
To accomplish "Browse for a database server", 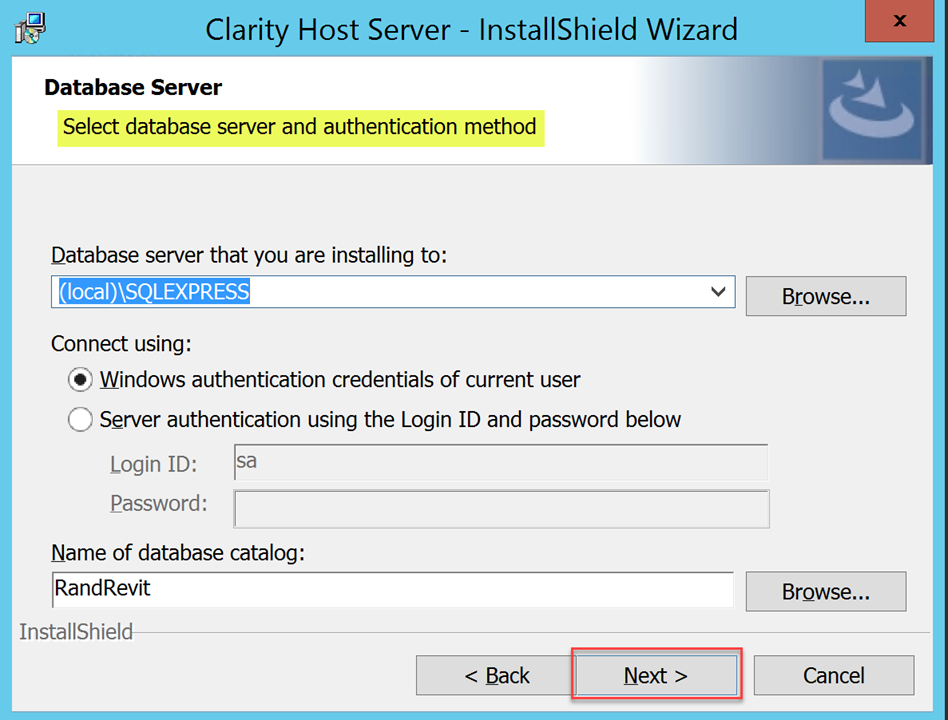I will (825, 297).
